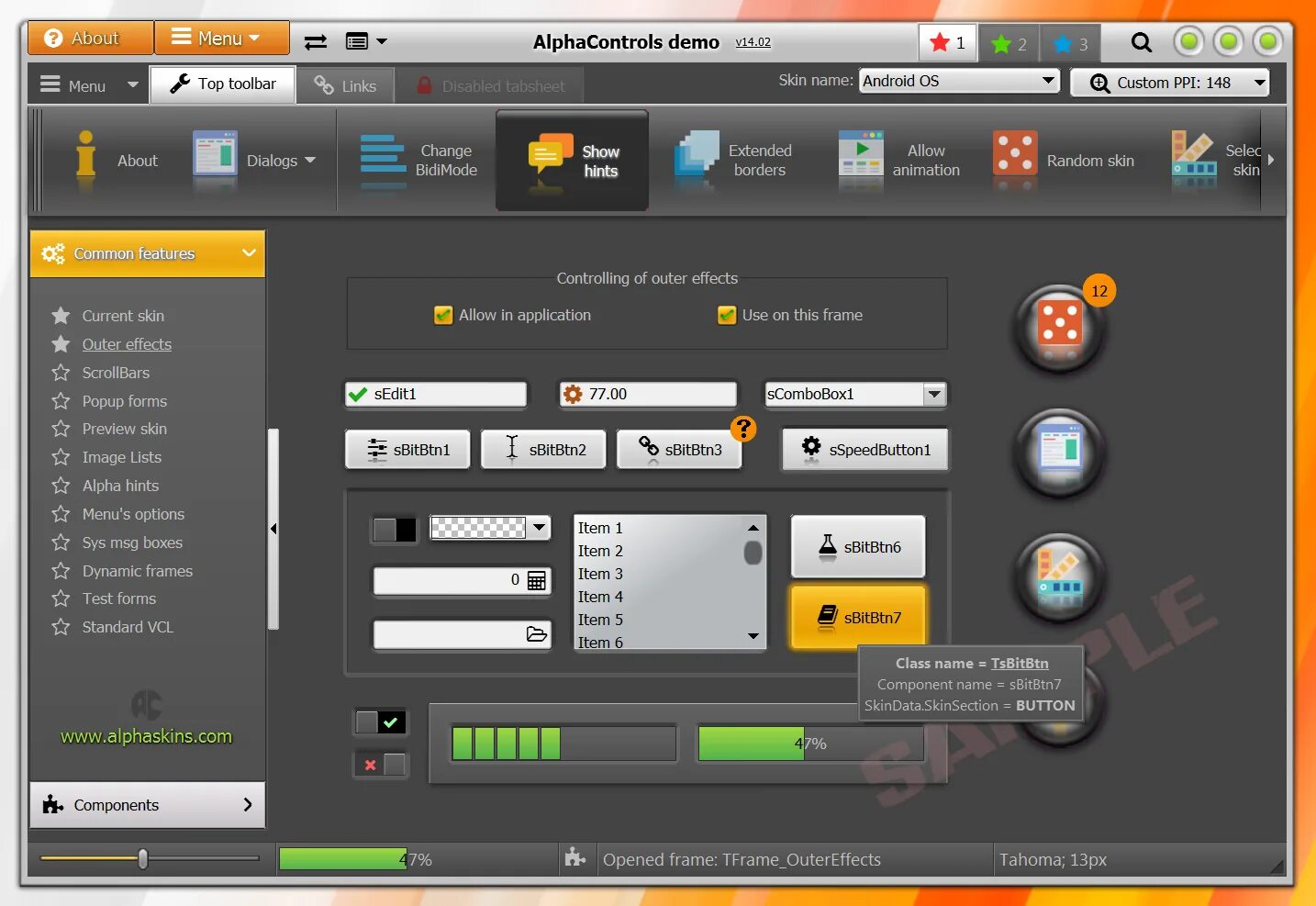Viewport: 1316px width, 906px height.
Task: Toggle the black and gray slide switch
Action: click(394, 530)
